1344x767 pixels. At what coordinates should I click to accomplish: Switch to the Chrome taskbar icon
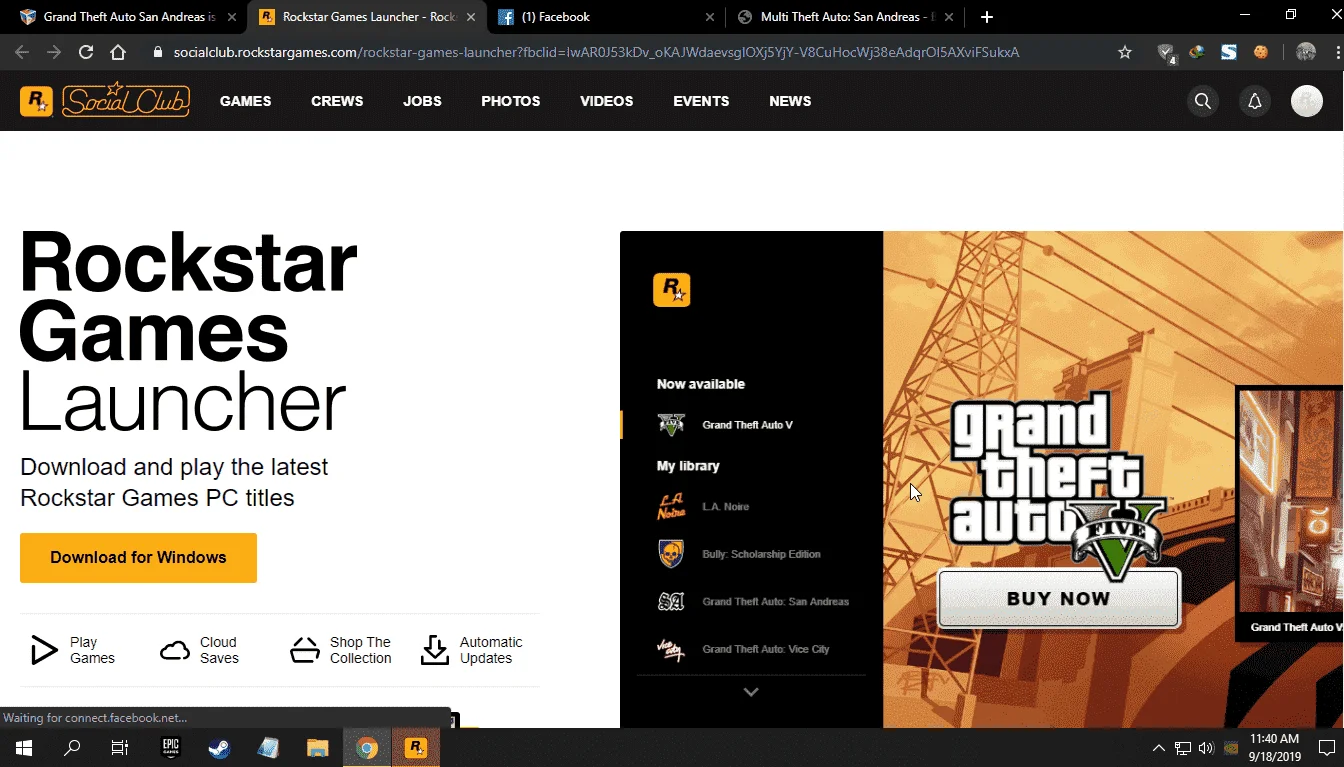(367, 747)
